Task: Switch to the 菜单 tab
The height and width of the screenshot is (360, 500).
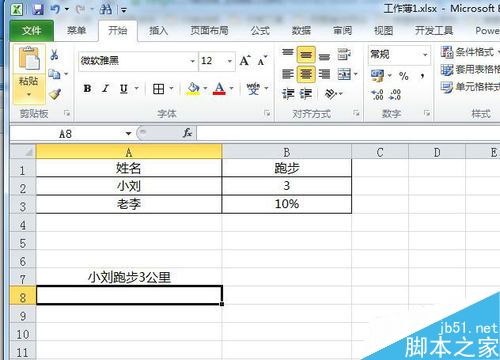Action: coord(76,31)
